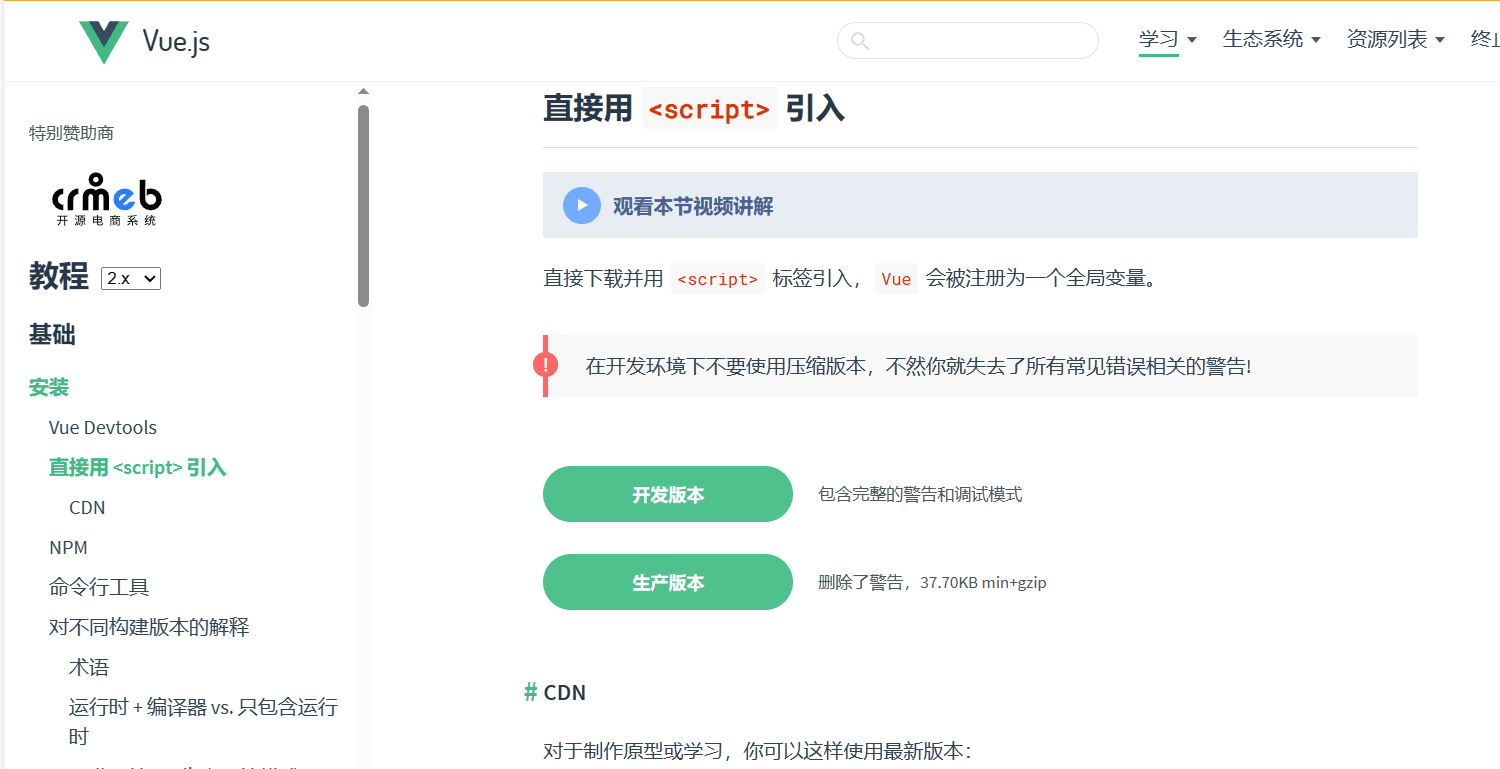Open the CDN subsection in sidebar
Screen dimensions: 1500x769
pos(87,507)
